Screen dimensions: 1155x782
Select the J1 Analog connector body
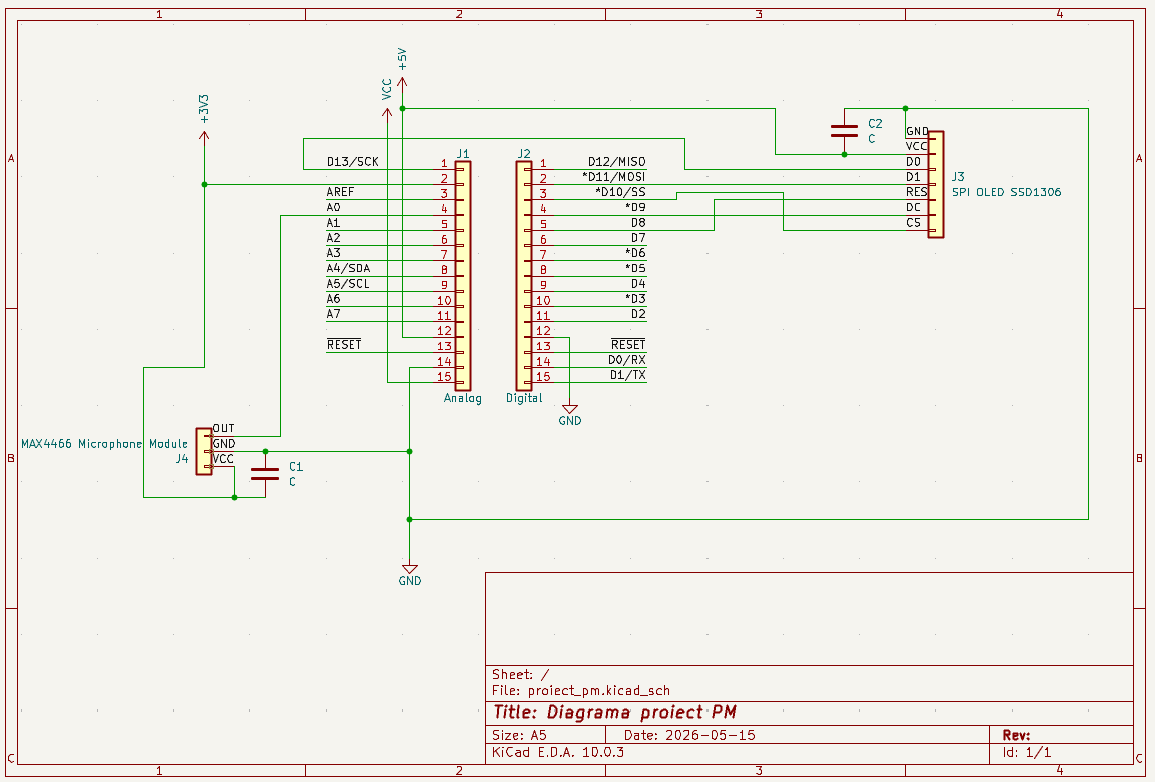pos(463,275)
